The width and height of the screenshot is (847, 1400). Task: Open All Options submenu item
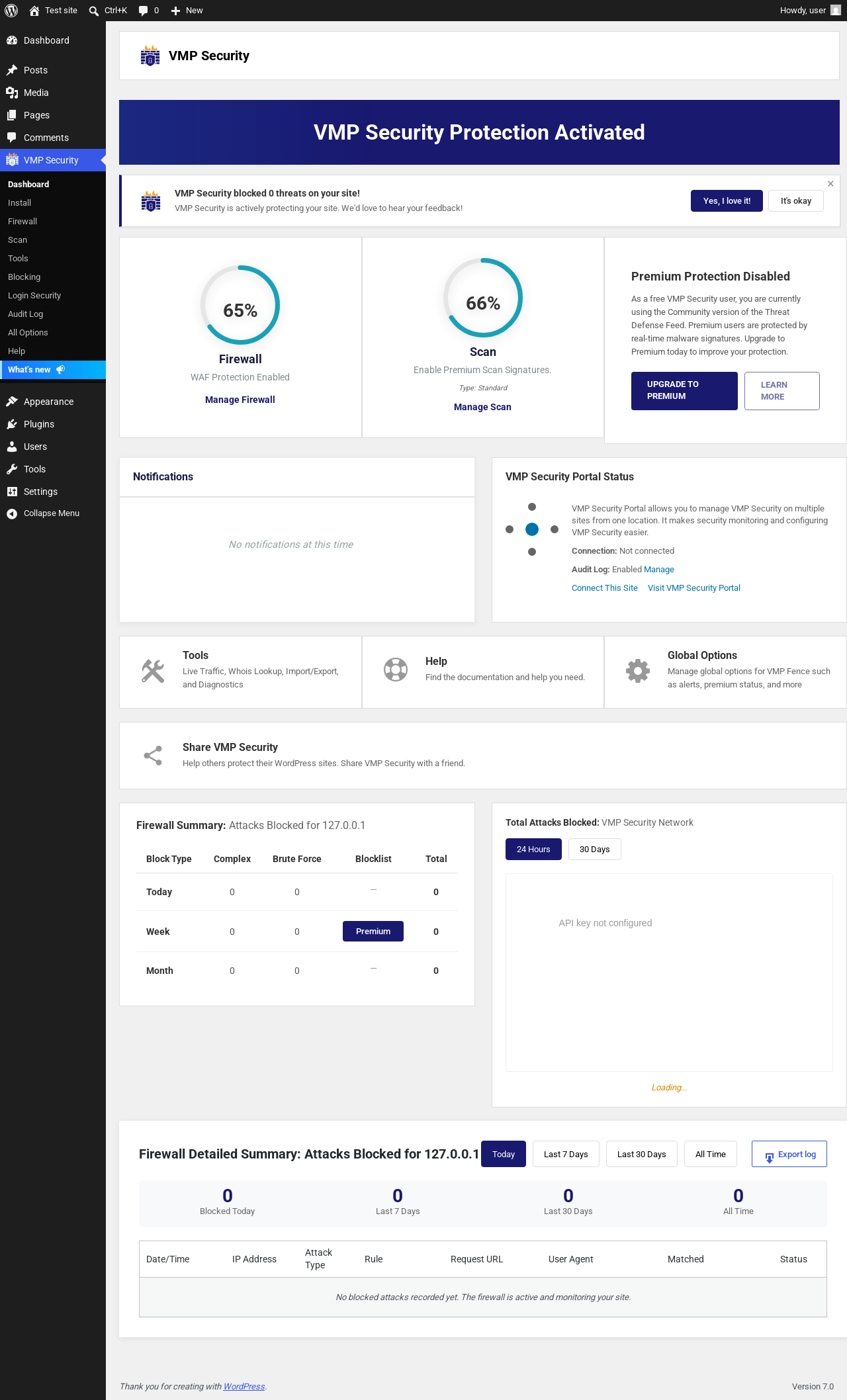(x=28, y=333)
